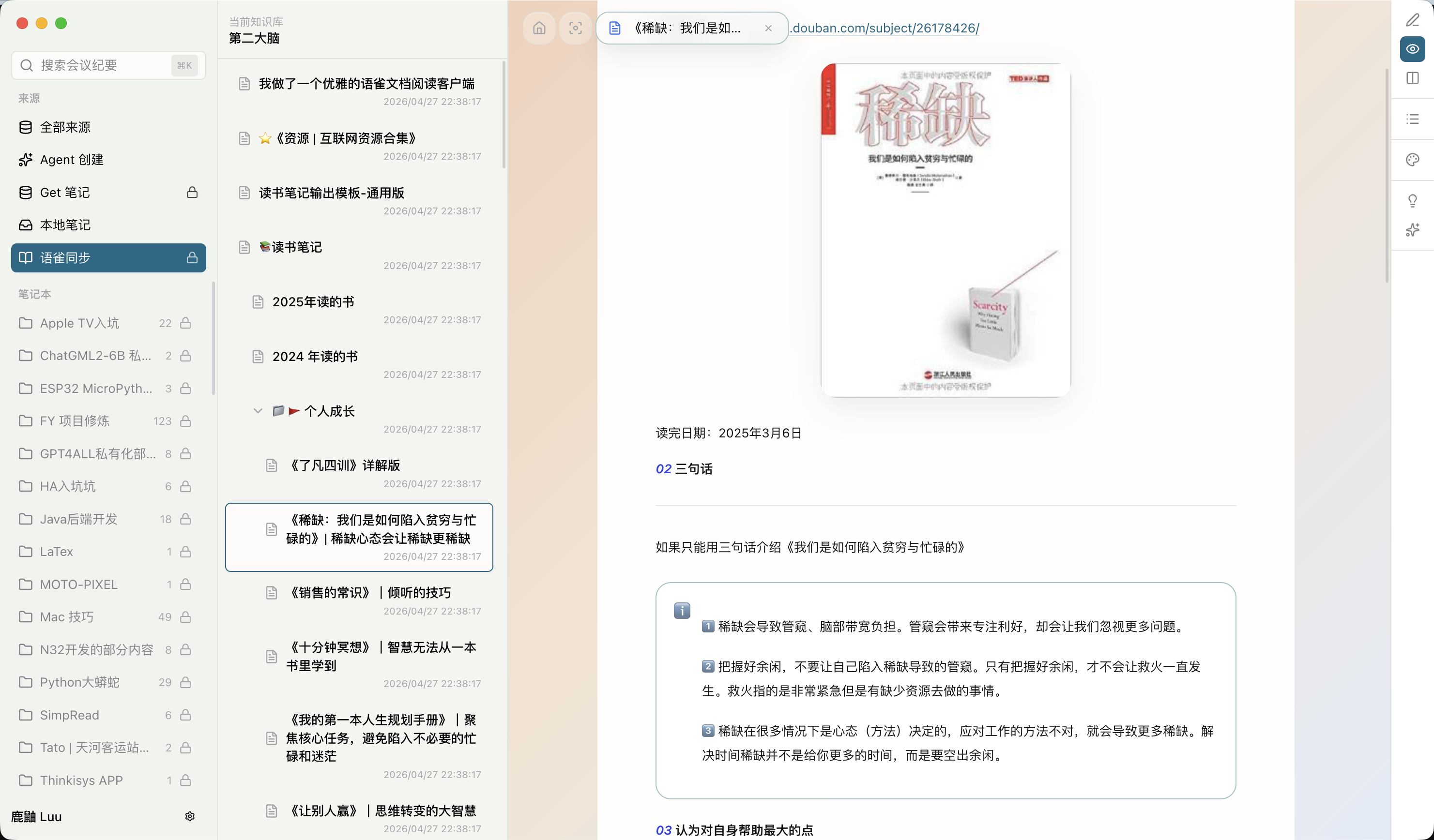Open the Thinkisys APP notebook
Image resolution: width=1434 pixels, height=840 pixels.
click(105, 780)
